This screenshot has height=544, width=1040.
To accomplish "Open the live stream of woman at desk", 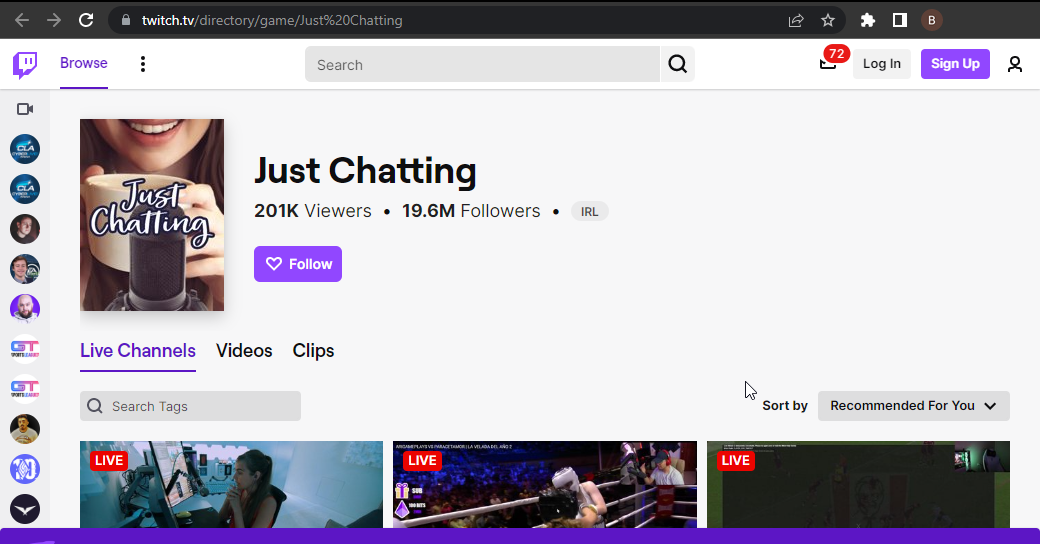I will click(x=231, y=485).
